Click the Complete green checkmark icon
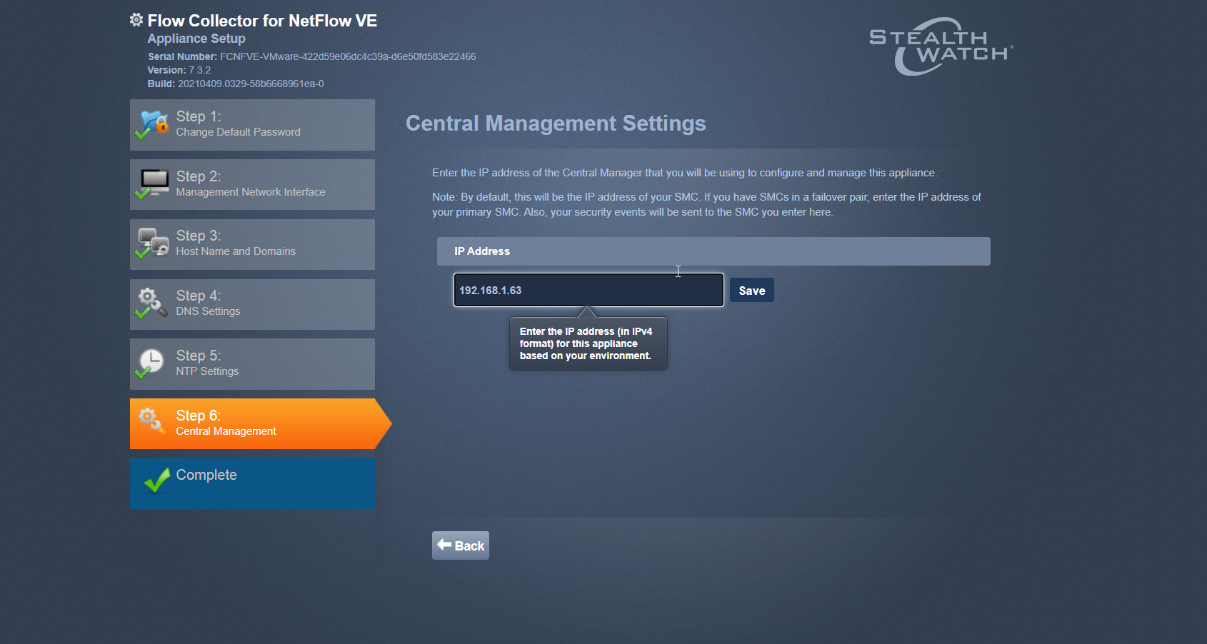 pyautogui.click(x=156, y=481)
